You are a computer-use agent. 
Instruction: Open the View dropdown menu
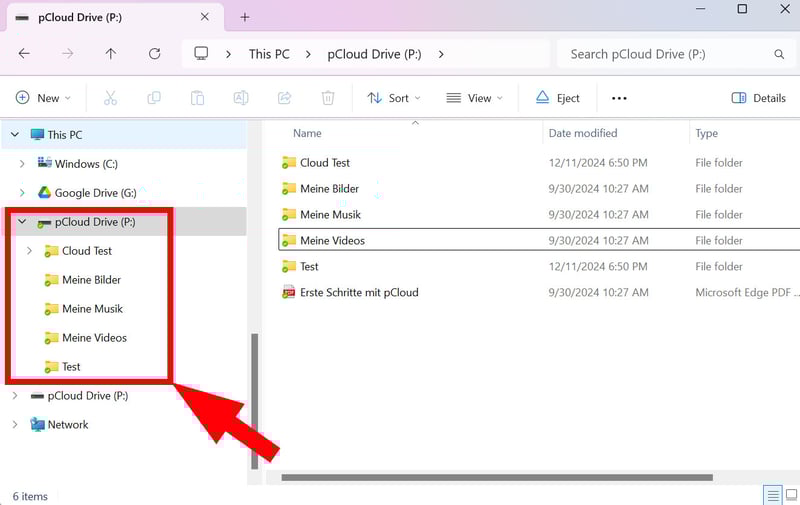474,98
